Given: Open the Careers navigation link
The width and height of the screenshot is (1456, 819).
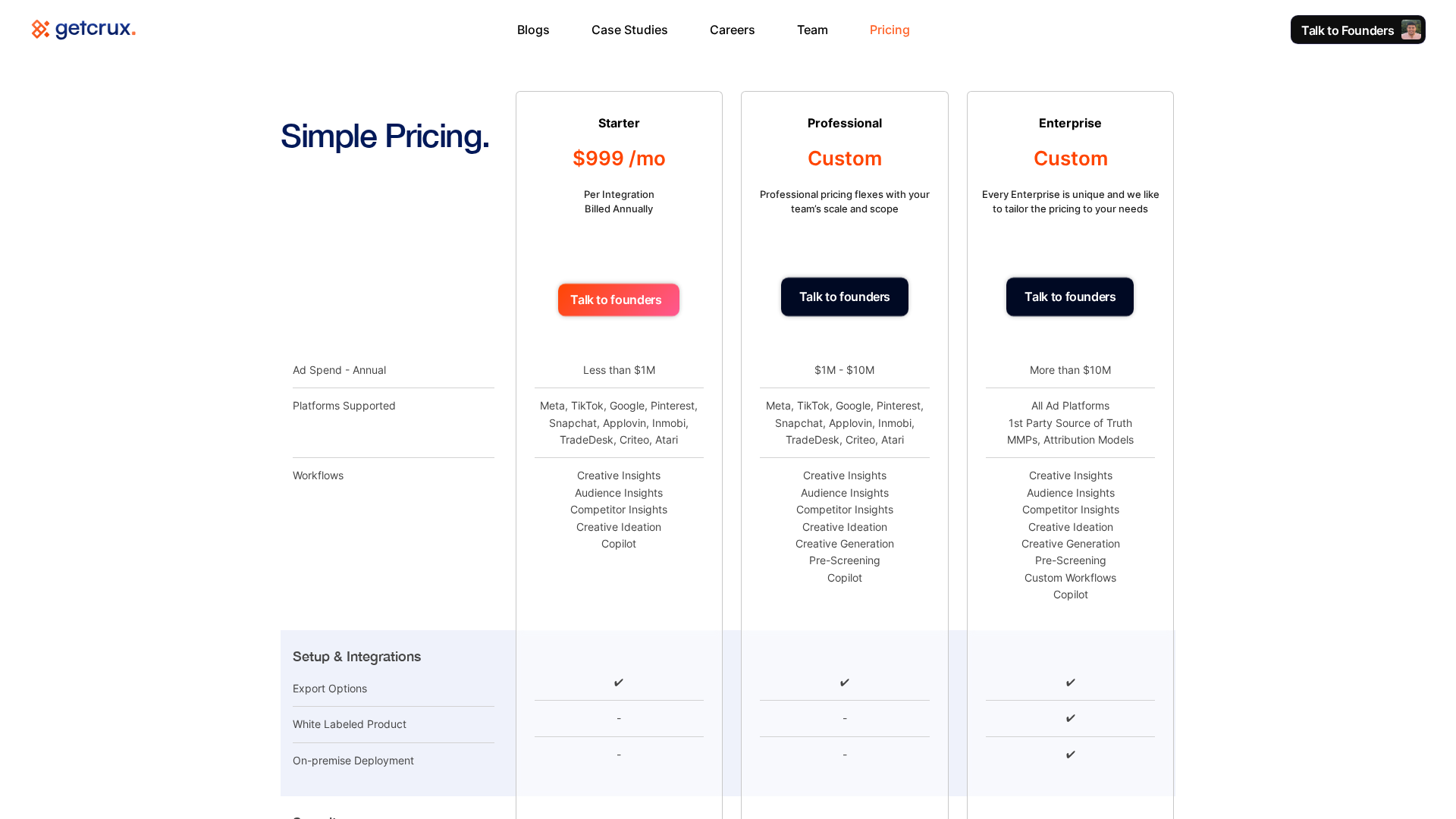Looking at the screenshot, I should click(x=732, y=30).
